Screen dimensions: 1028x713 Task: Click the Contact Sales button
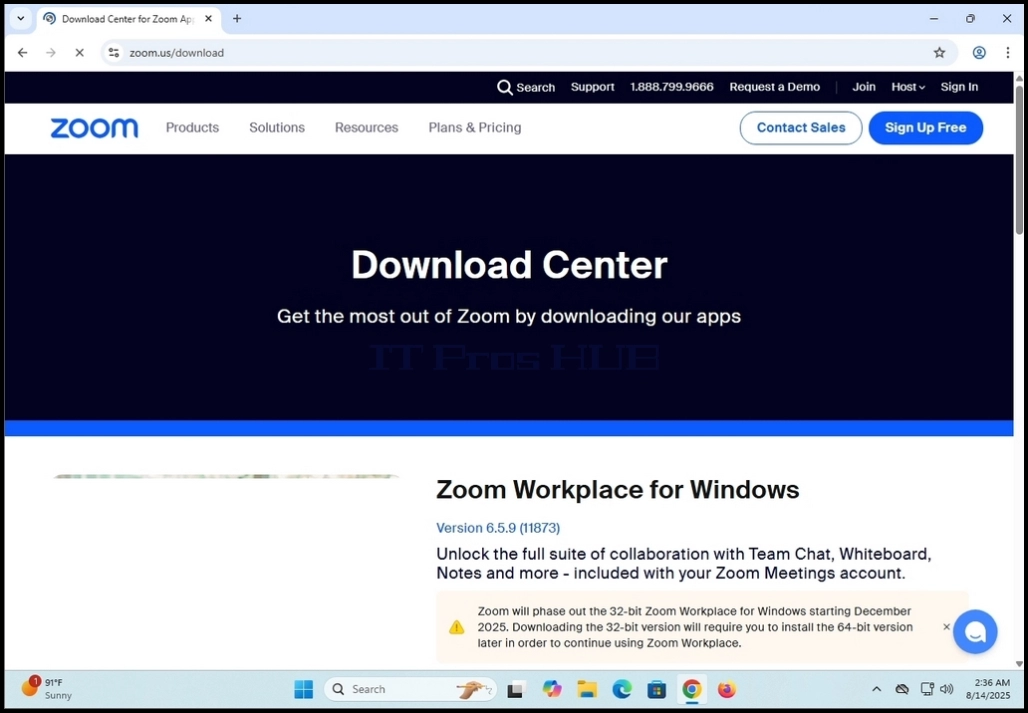tap(801, 128)
